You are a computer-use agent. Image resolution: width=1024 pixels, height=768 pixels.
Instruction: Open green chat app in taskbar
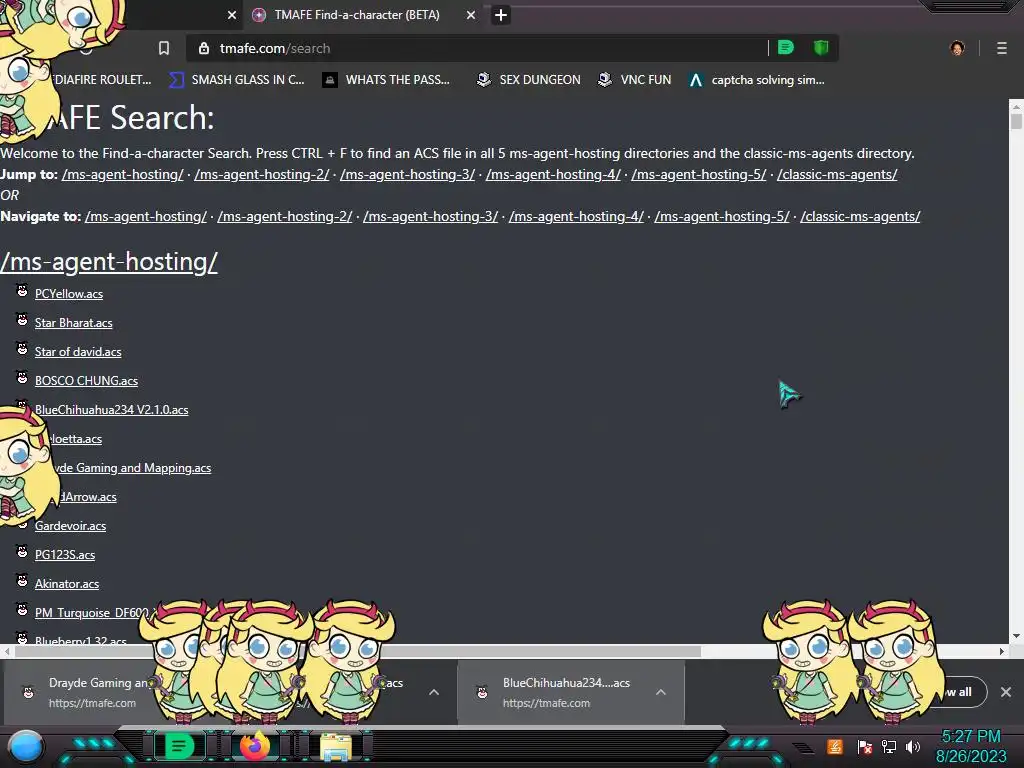click(x=179, y=746)
